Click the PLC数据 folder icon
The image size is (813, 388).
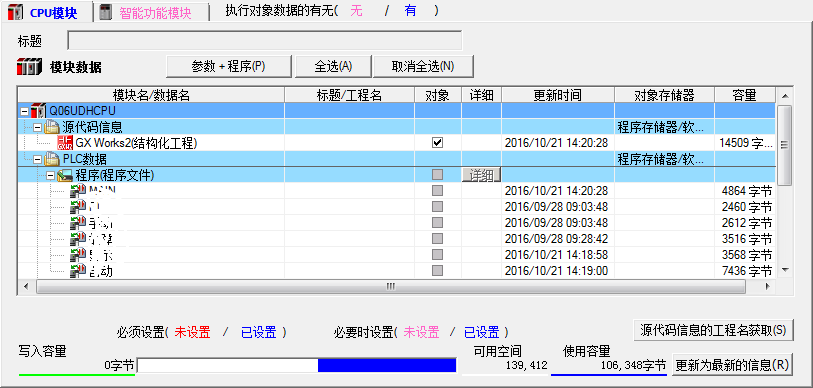click(53, 159)
